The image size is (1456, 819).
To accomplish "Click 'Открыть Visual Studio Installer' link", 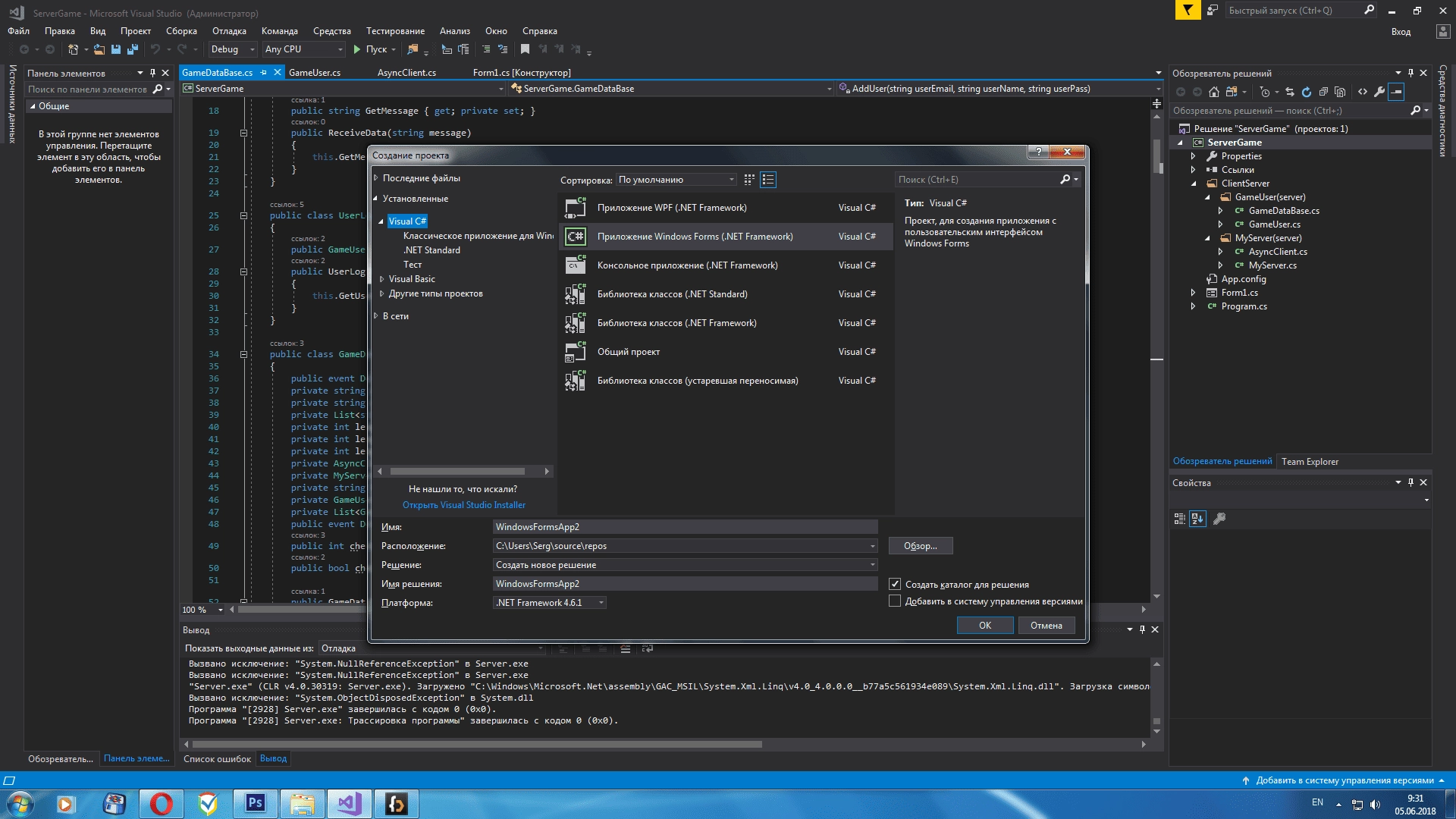I will point(464,505).
